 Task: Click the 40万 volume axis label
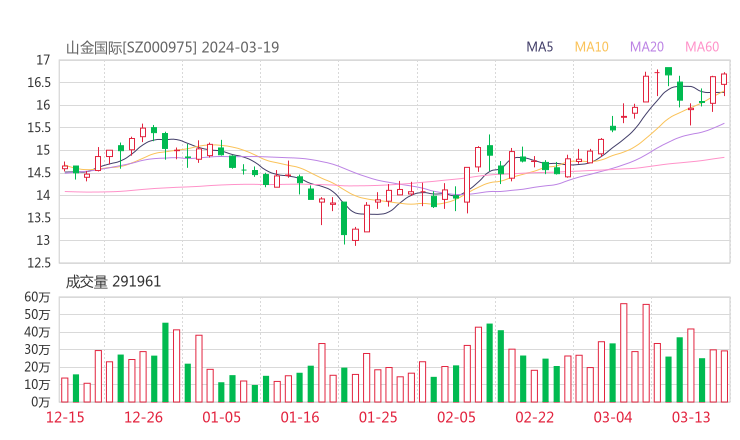(37, 332)
